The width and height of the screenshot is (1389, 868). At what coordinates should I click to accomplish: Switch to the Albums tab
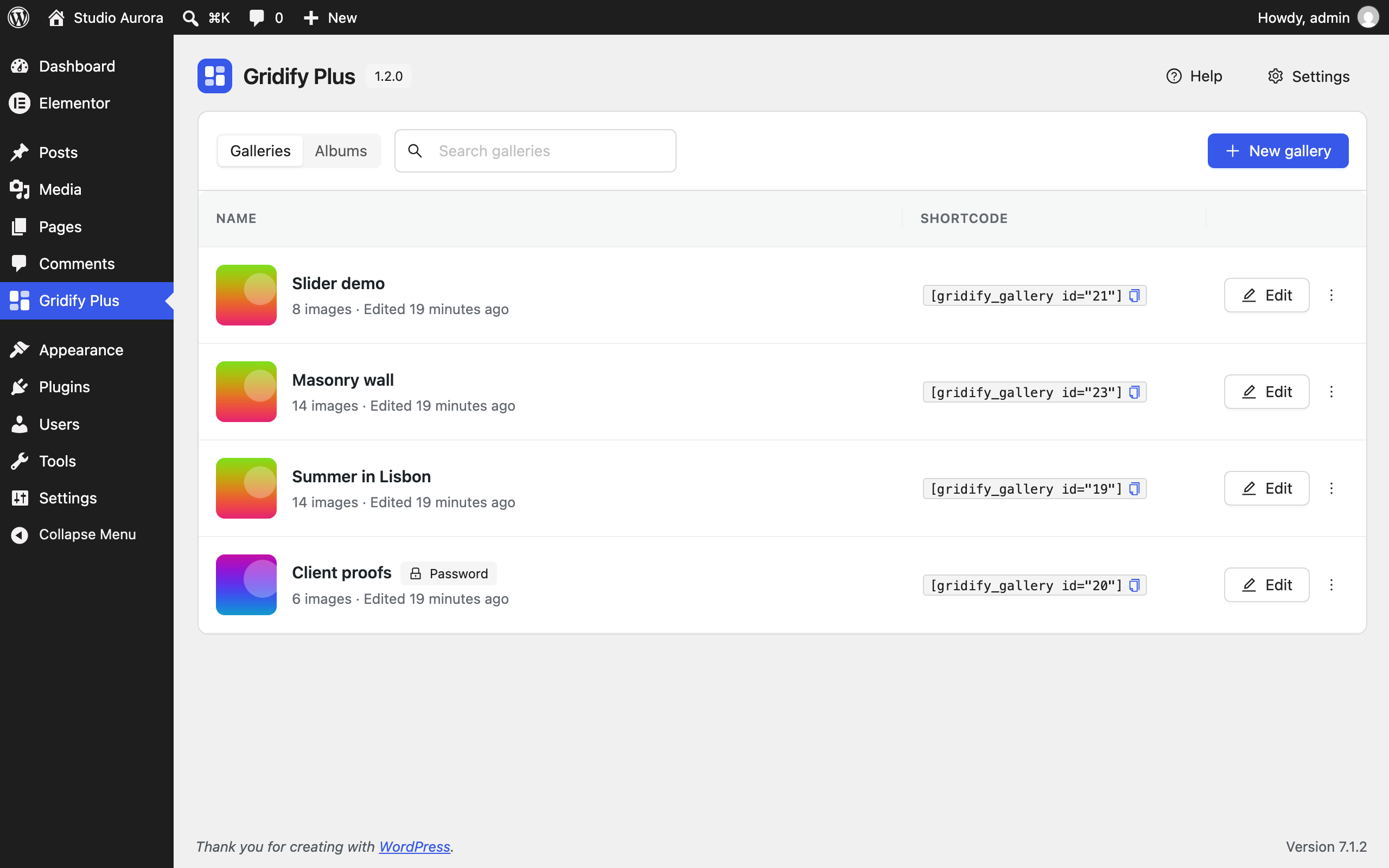click(x=341, y=150)
